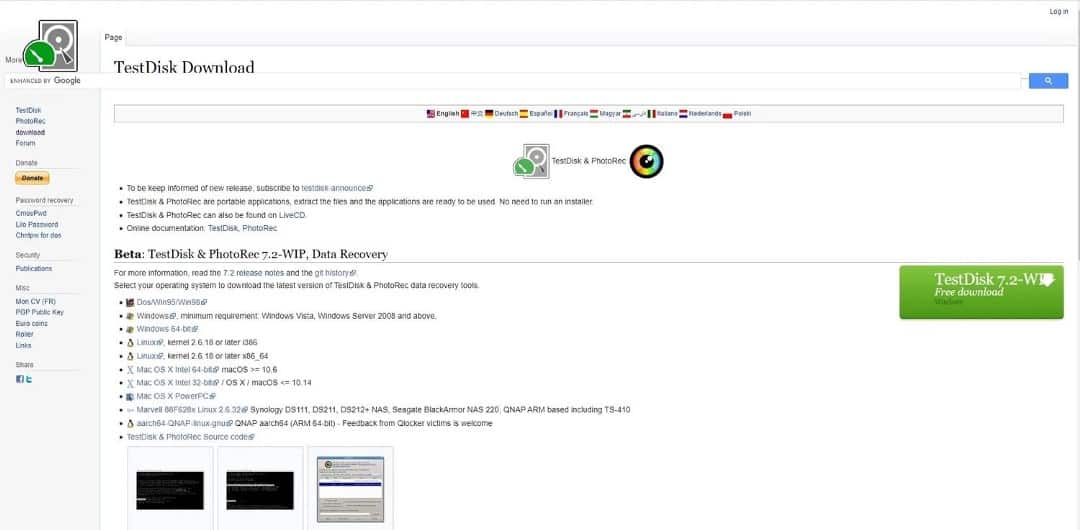Open the Page tab
The width and height of the screenshot is (1080, 530).
114,37
